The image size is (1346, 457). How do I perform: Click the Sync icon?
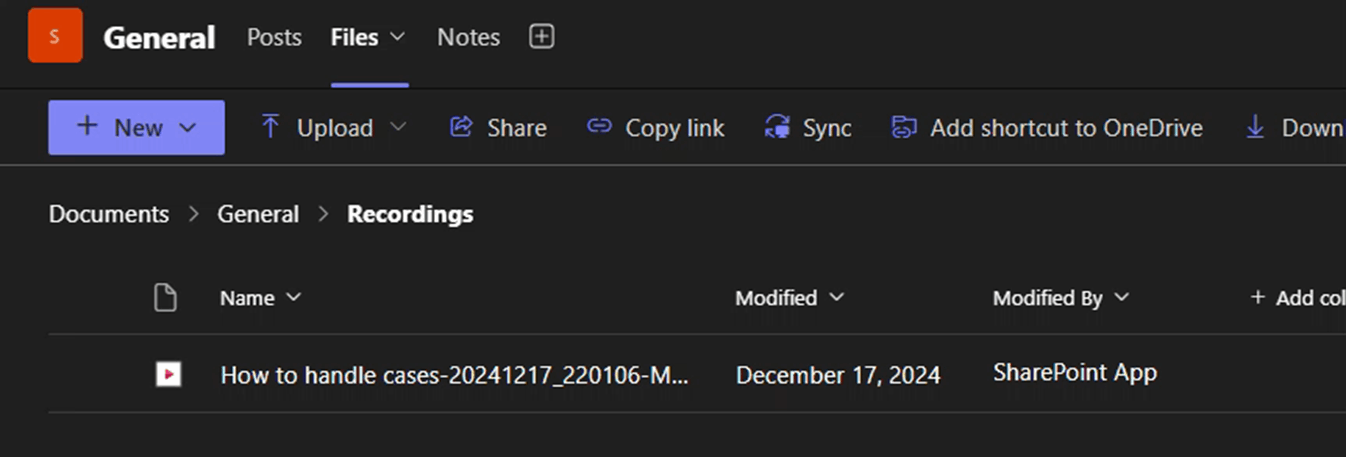coord(777,127)
